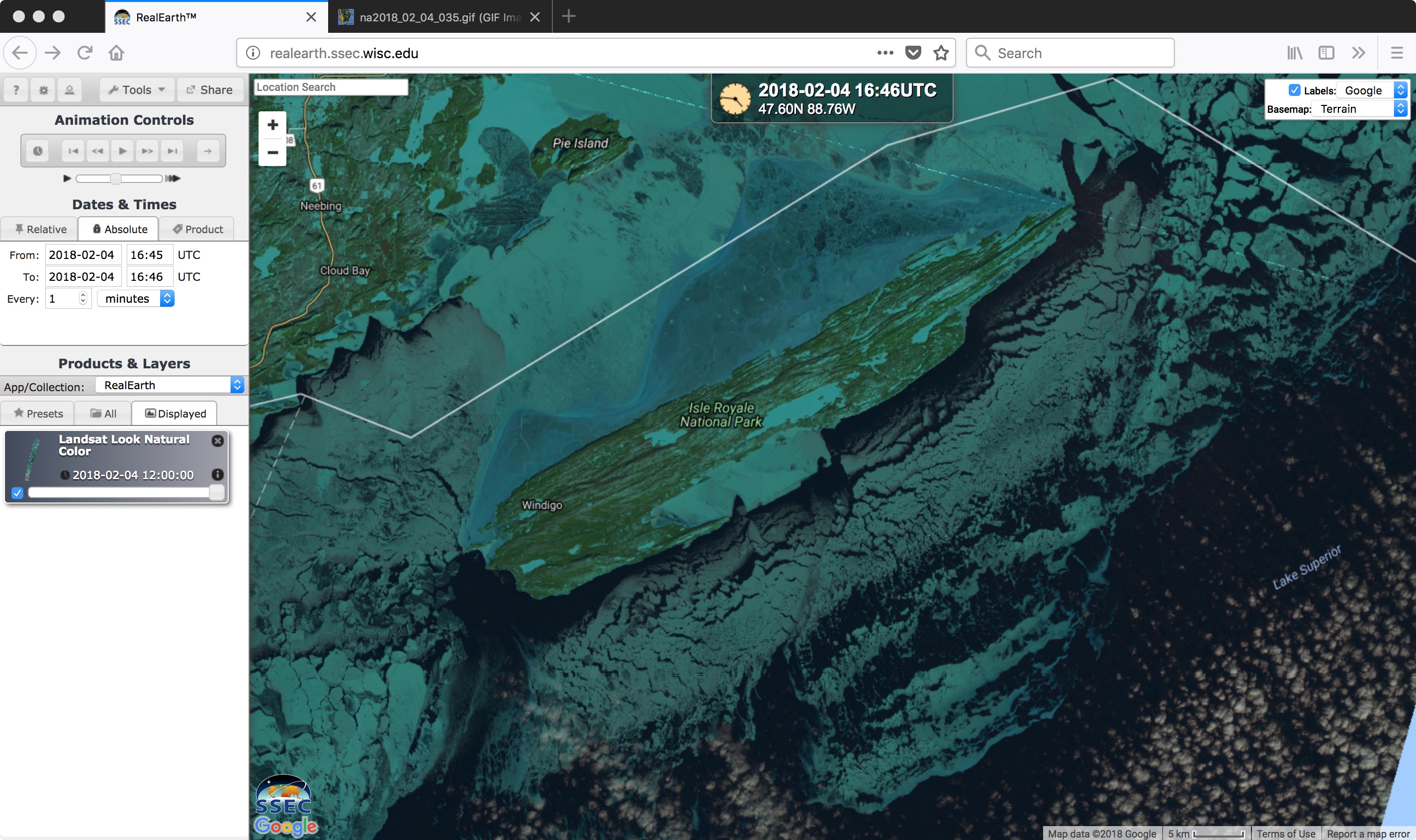Click the Landsat layer thumbnail
The height and width of the screenshot is (840, 1416).
click(32, 460)
